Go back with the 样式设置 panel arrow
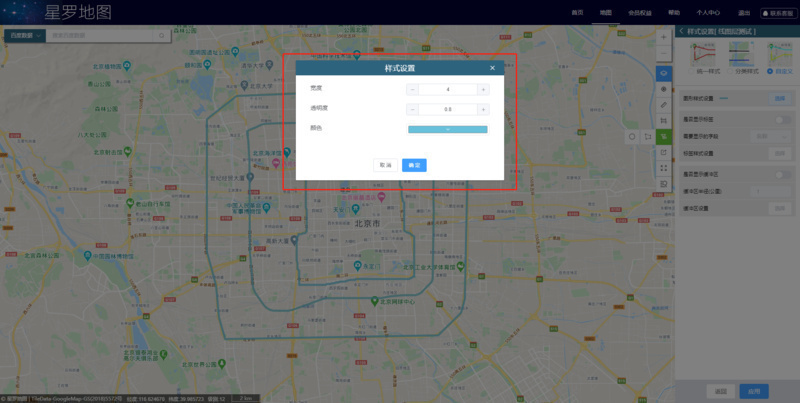The height and width of the screenshot is (403, 800). (x=681, y=32)
